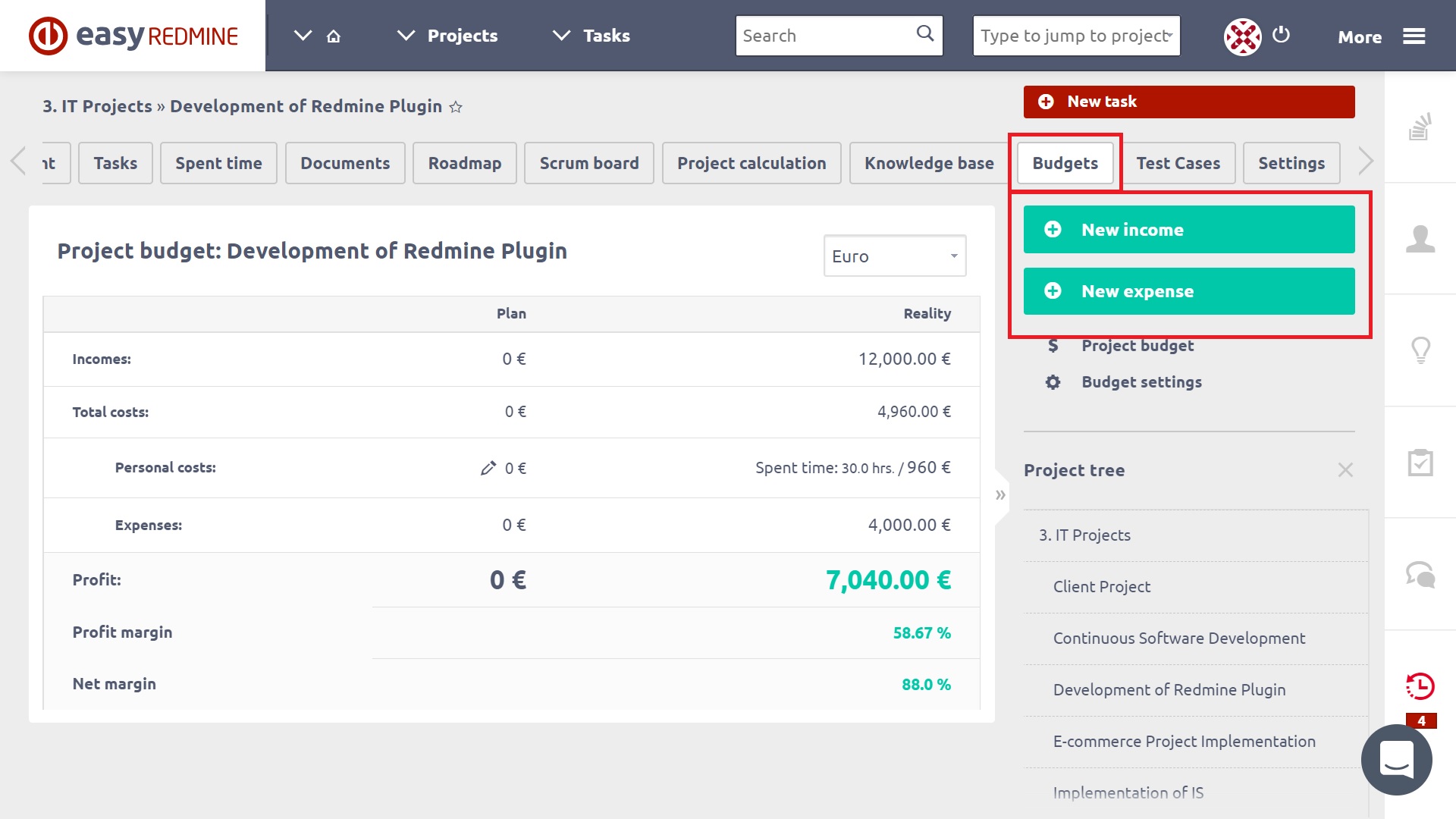Mark project as favorite with star
The width and height of the screenshot is (1456, 819).
click(x=456, y=107)
